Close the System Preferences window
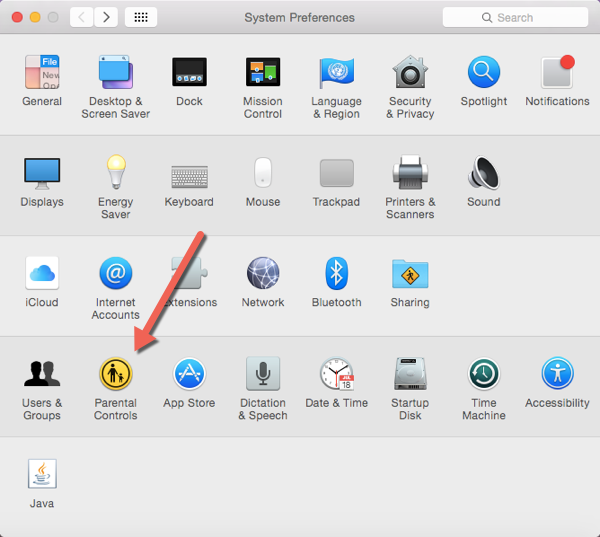This screenshot has height=537, width=600. [17, 17]
